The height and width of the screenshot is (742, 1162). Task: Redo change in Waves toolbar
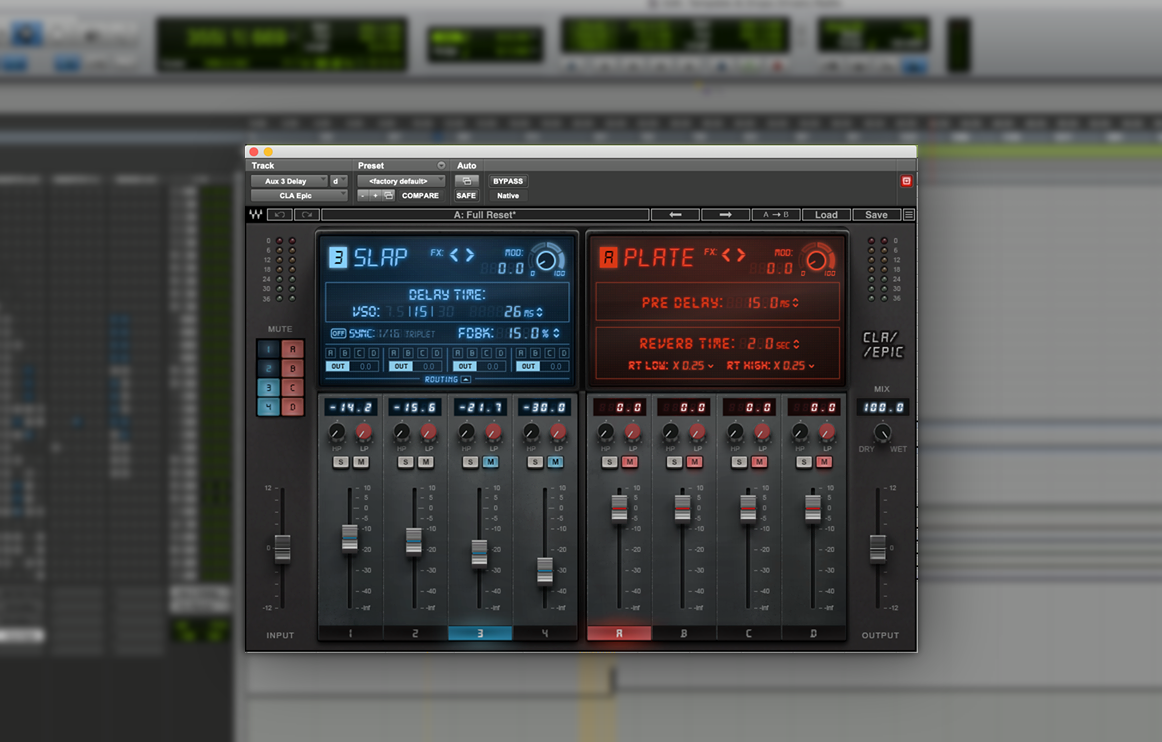click(307, 215)
